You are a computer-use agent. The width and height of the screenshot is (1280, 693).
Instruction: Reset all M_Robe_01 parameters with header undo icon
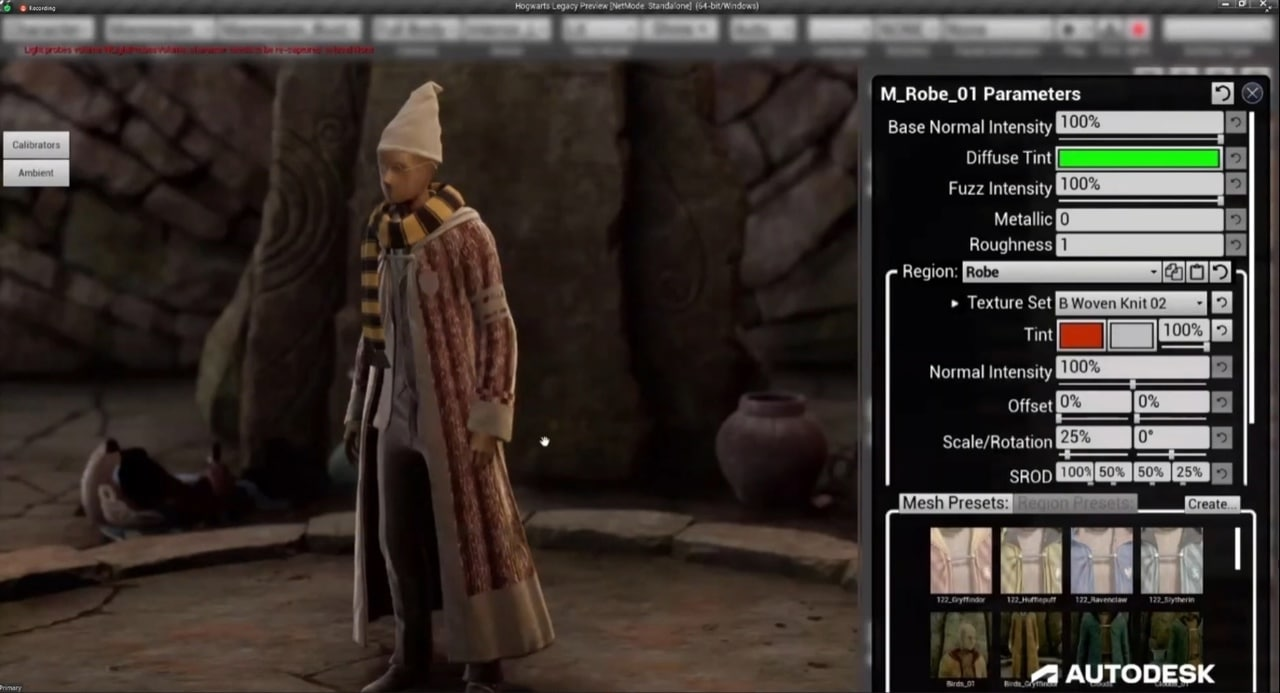pos(1222,93)
